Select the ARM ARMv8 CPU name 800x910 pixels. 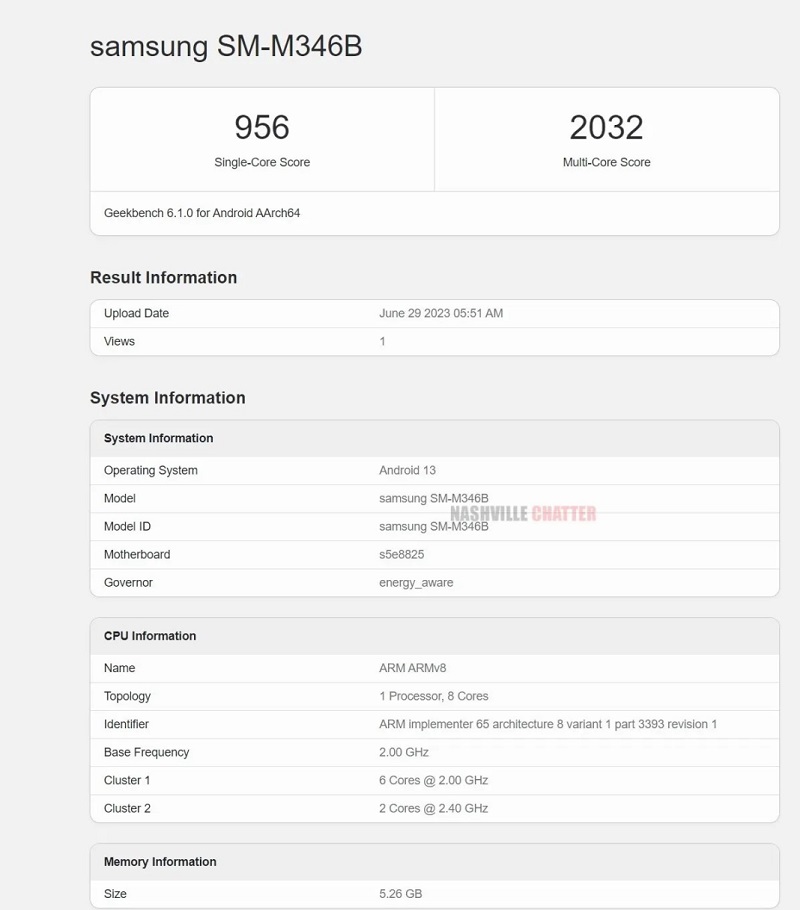click(408, 668)
